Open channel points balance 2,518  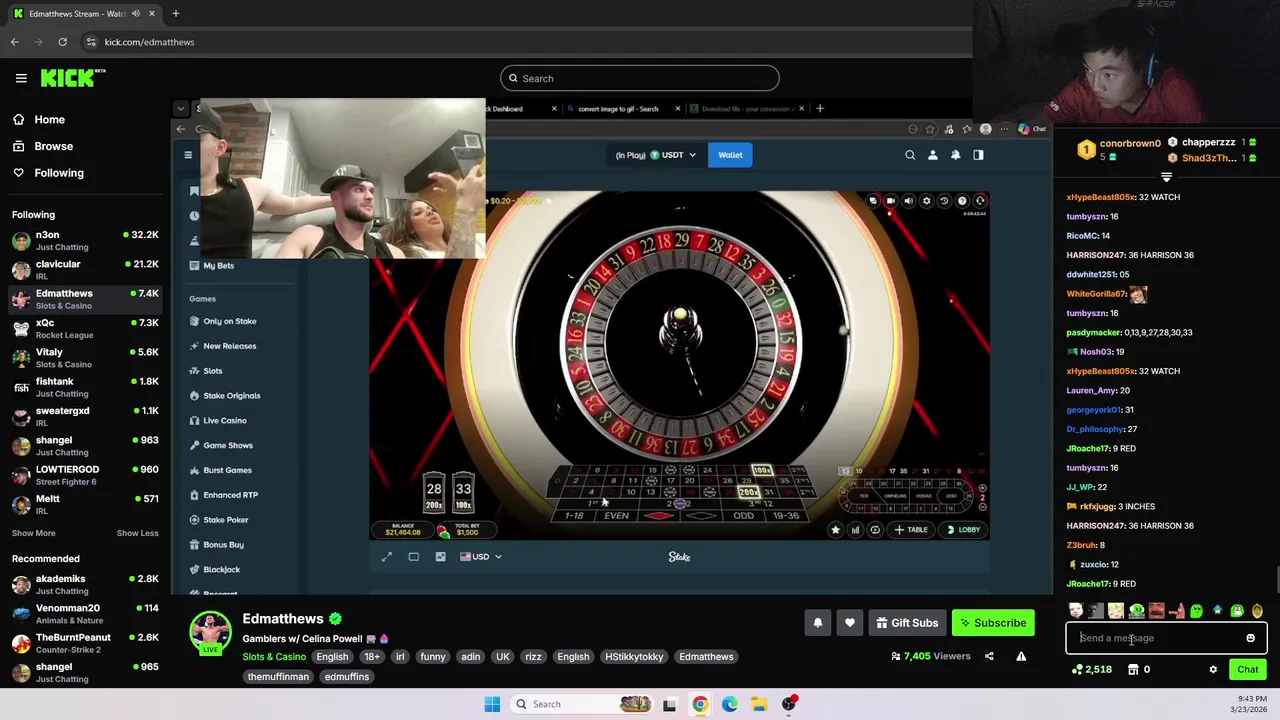point(1092,670)
